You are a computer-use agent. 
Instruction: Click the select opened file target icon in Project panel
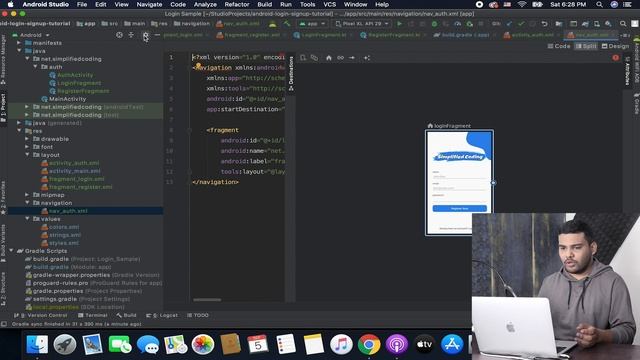tap(119, 35)
